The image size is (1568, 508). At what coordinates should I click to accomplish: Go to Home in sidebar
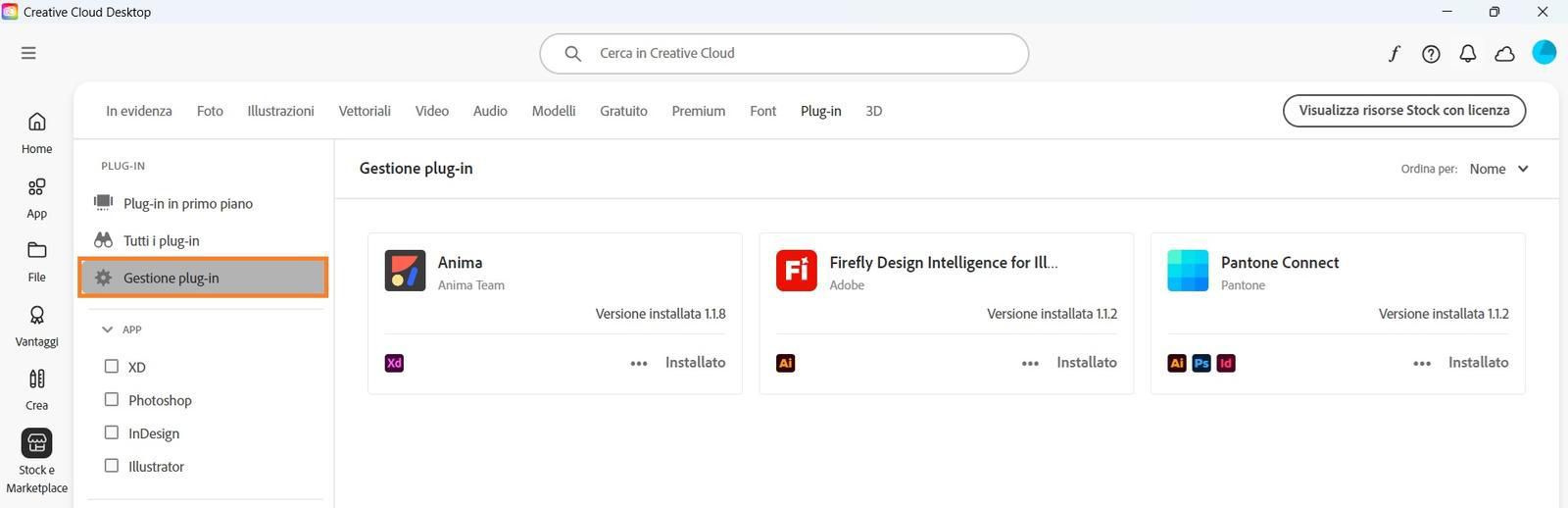[36, 132]
